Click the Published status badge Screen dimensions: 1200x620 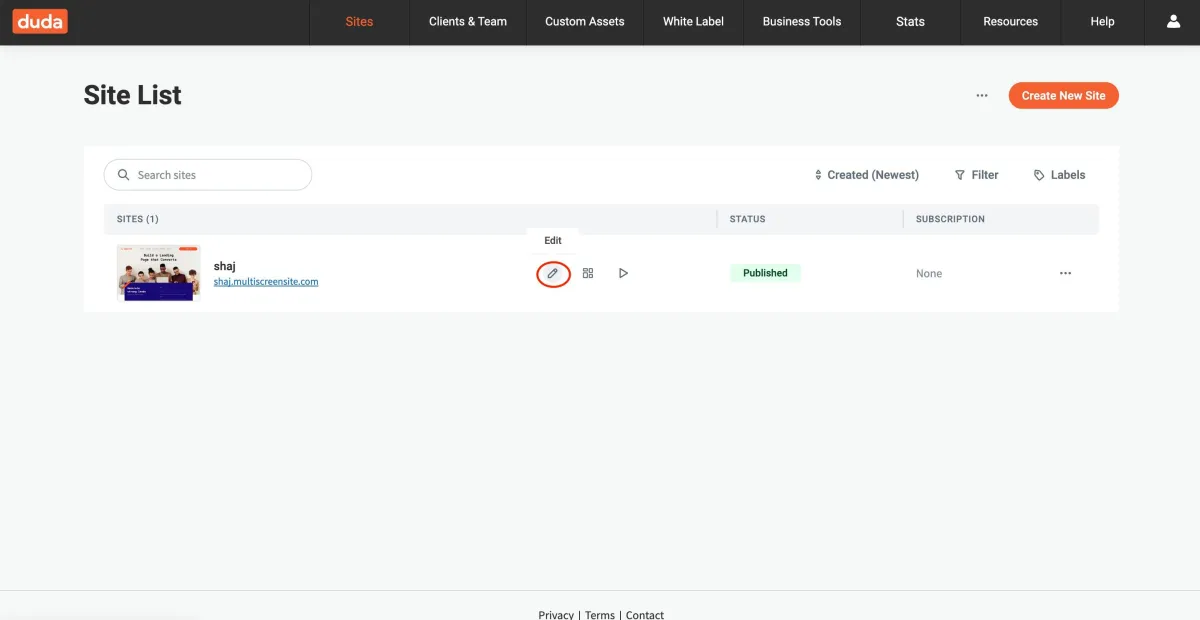[x=765, y=273]
